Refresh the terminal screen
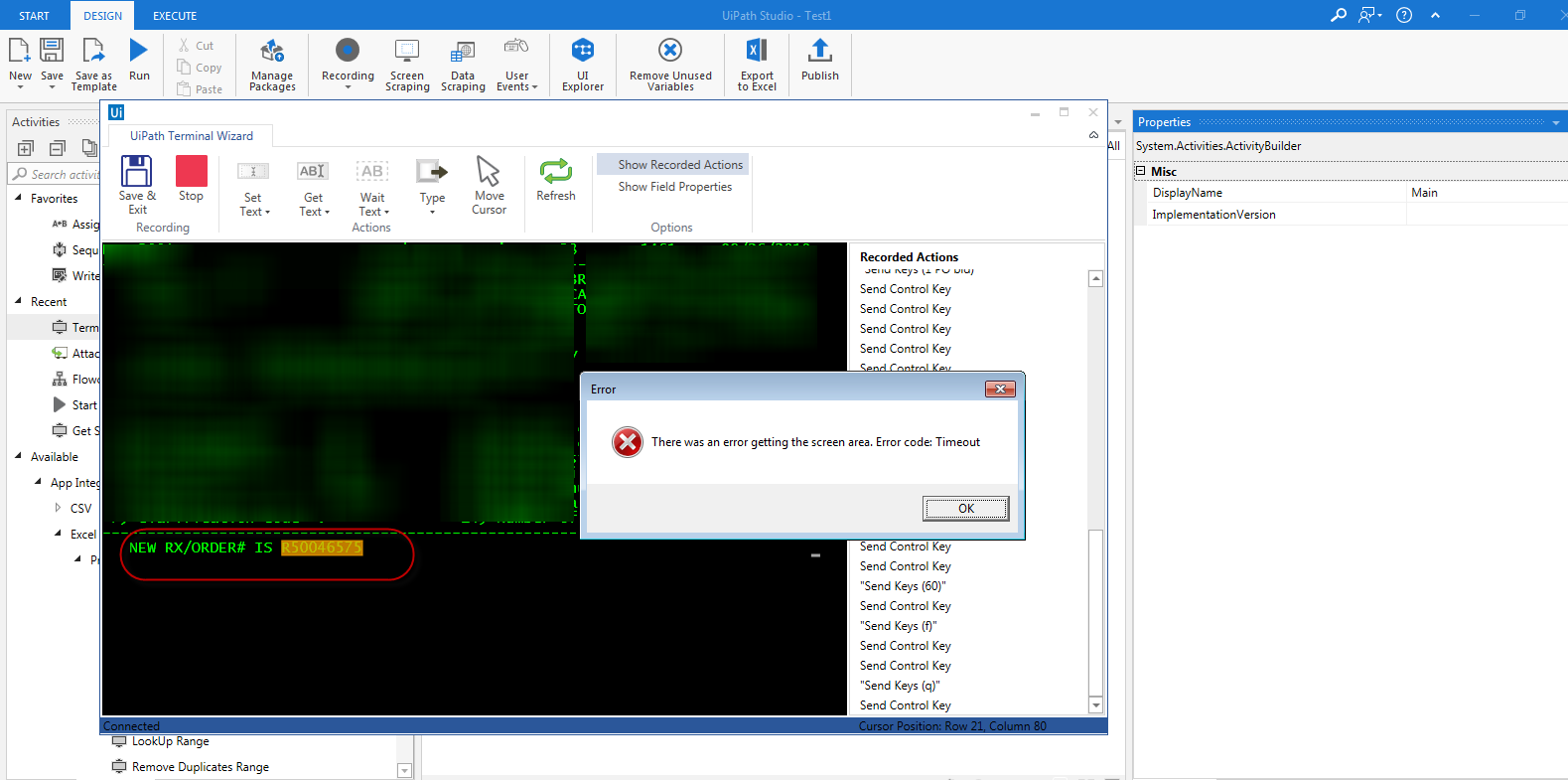The width and height of the screenshot is (1568, 780). (x=556, y=179)
